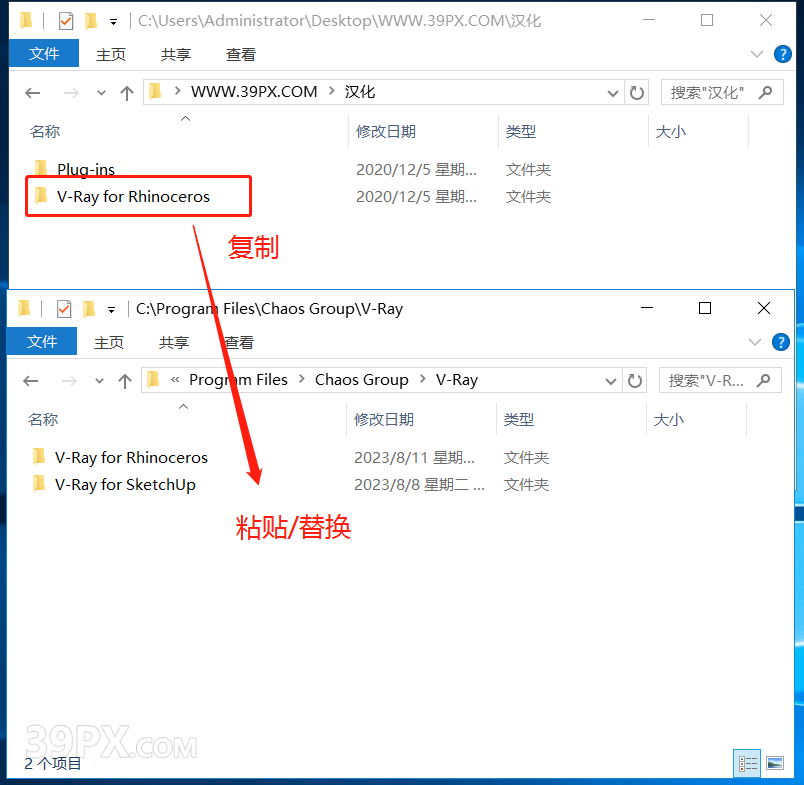Expand the ribbon in the top window

point(756,54)
